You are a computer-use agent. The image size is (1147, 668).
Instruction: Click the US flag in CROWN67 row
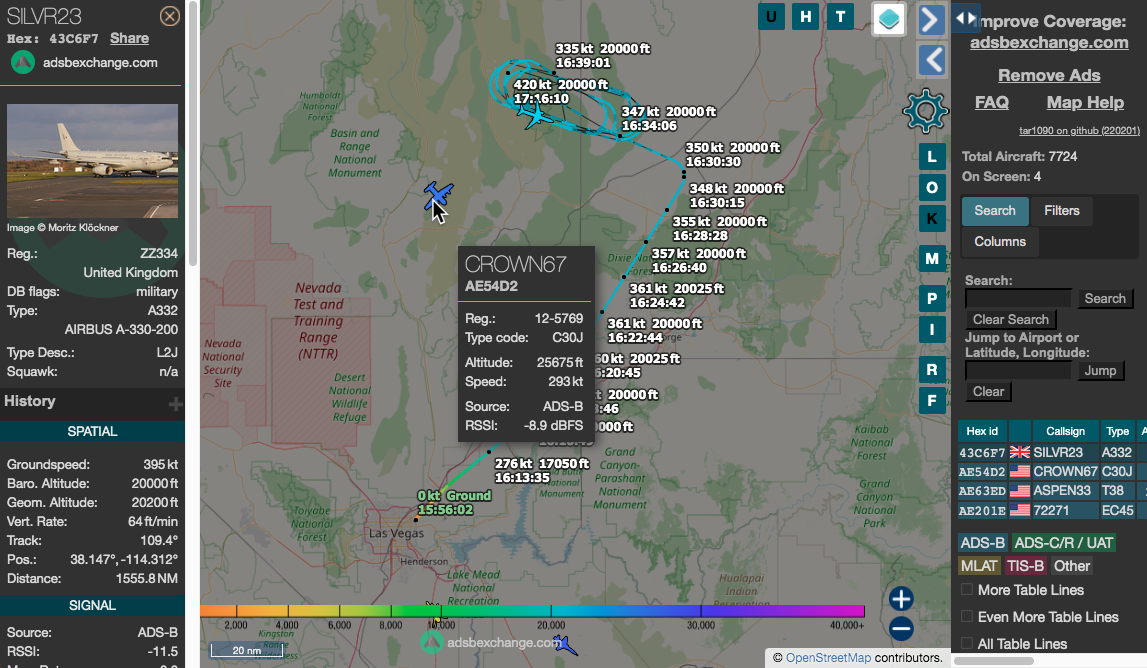tap(1020, 472)
